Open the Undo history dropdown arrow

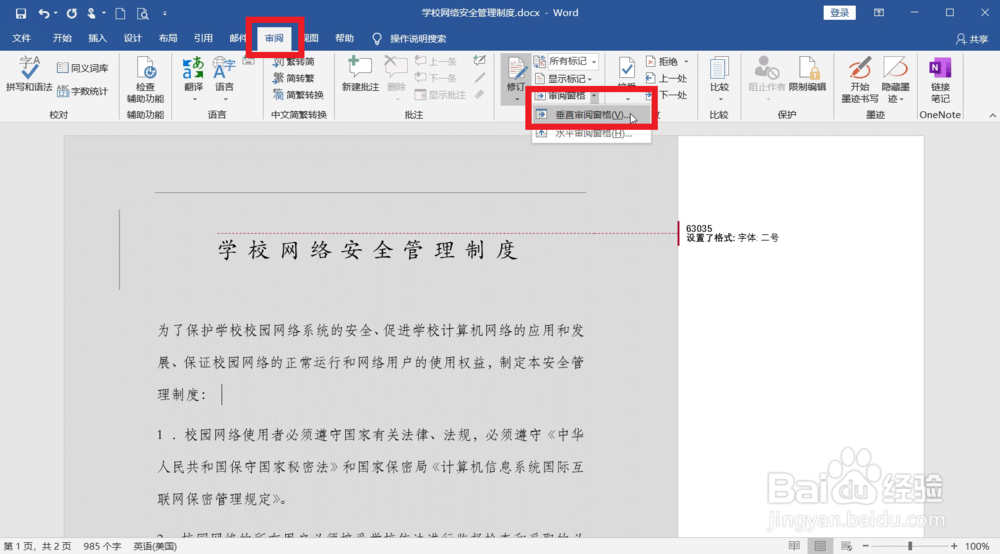[x=56, y=13]
